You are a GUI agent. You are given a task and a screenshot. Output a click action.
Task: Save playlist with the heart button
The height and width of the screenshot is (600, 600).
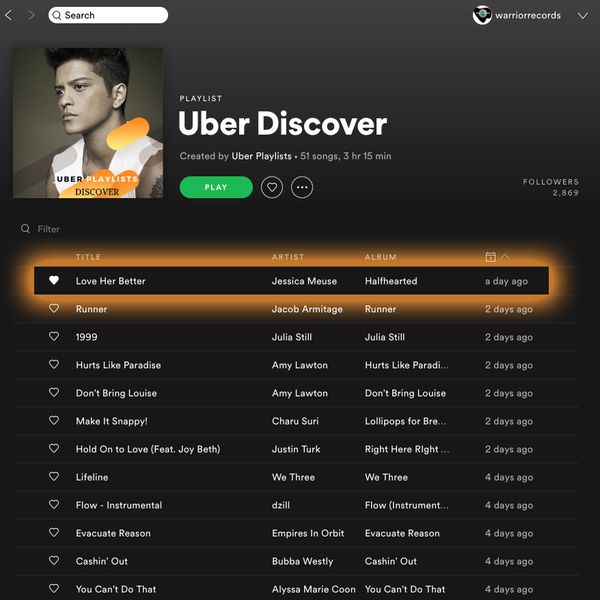point(271,187)
